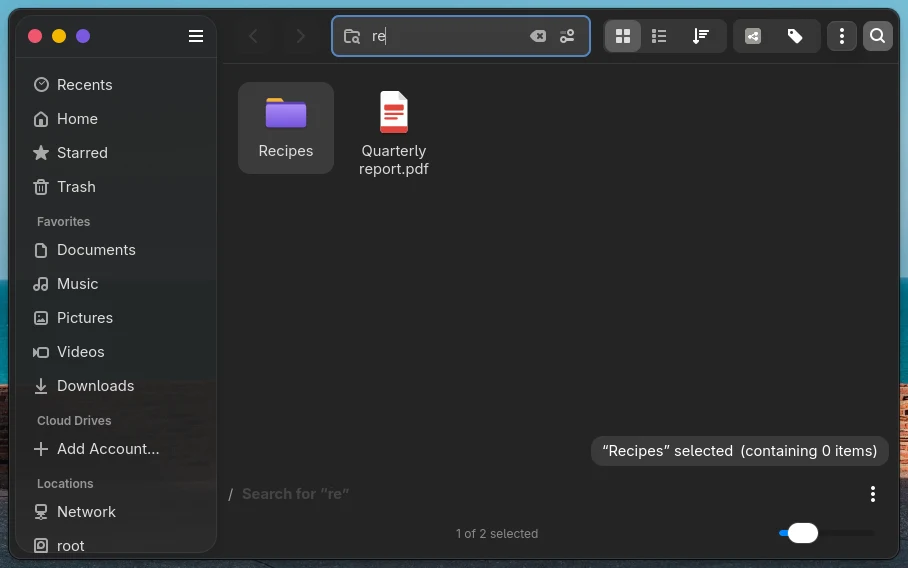Click the network computer icon
Viewport: 908px width, 568px height.
[41, 512]
